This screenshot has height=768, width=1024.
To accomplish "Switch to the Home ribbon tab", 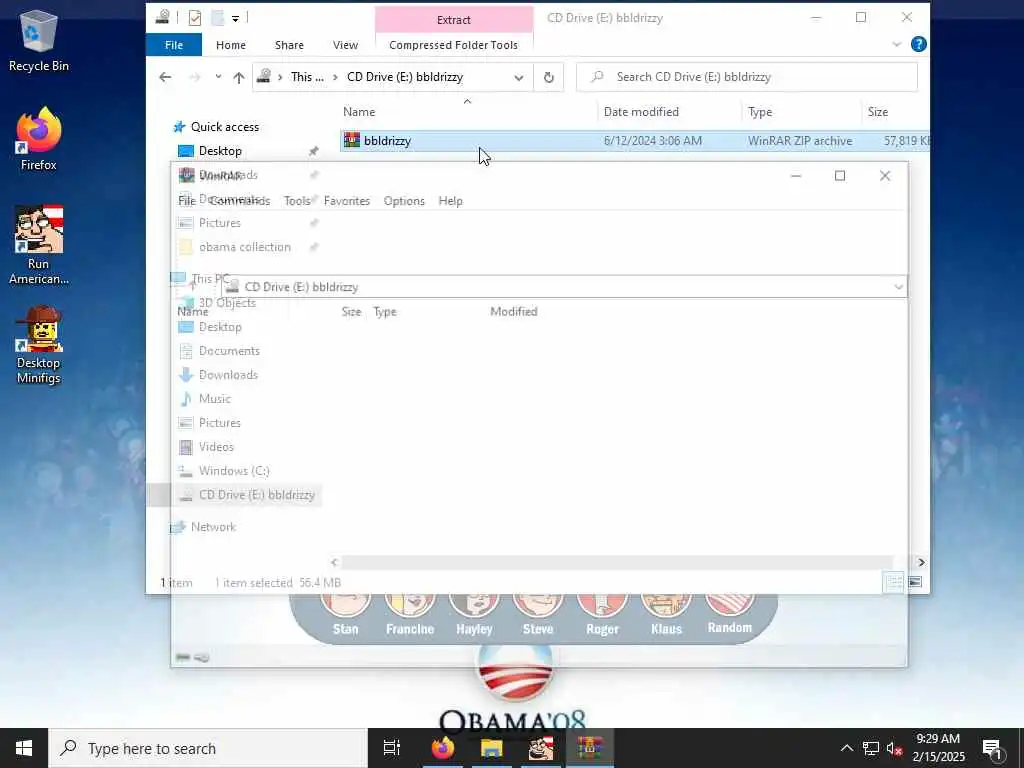I will click(231, 44).
